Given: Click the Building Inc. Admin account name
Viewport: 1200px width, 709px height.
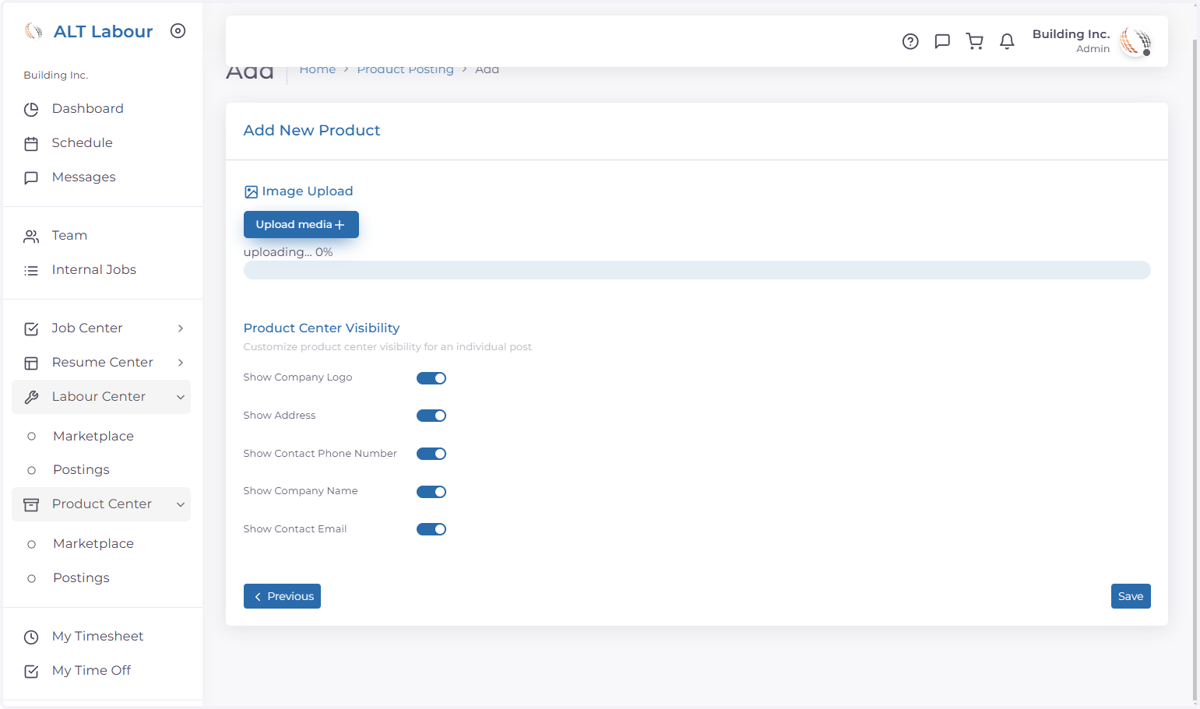Looking at the screenshot, I should (x=1071, y=41).
